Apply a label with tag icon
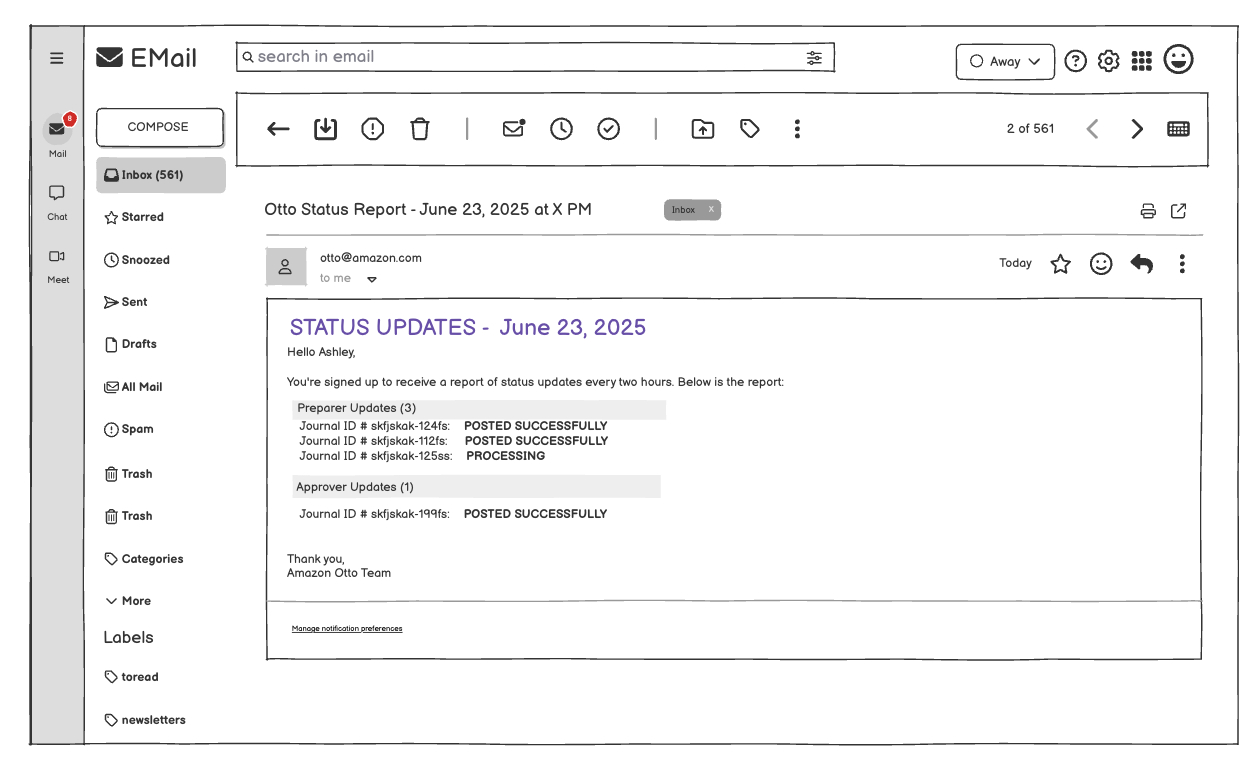Screen dimensions: 1260x772 tap(750, 129)
